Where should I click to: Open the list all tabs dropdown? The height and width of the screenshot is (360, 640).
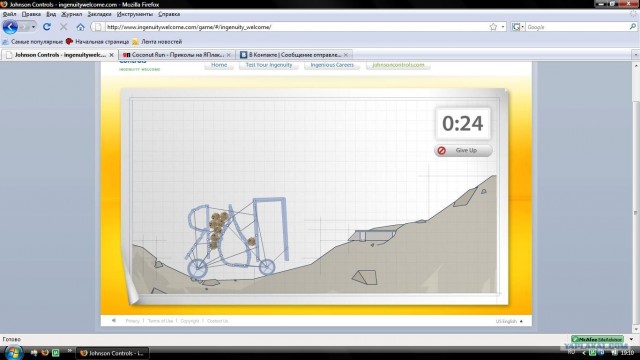click(636, 55)
